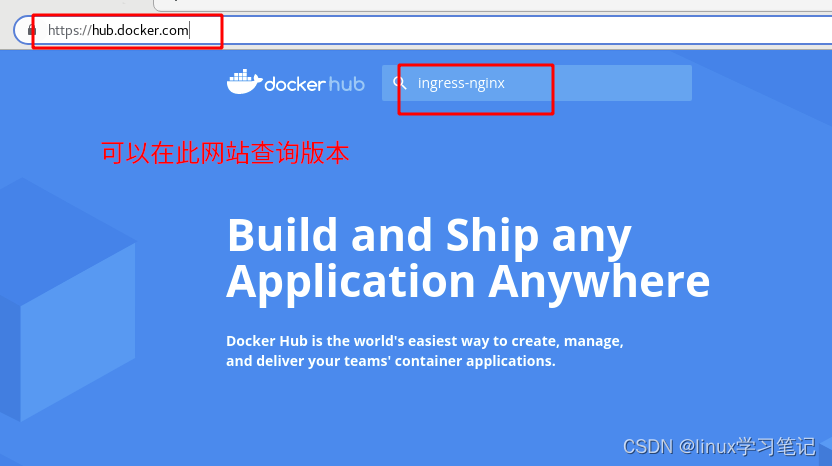This screenshot has width=832, height=466.
Task: Open the Docker Hub logo homepage link
Action: (x=296, y=82)
